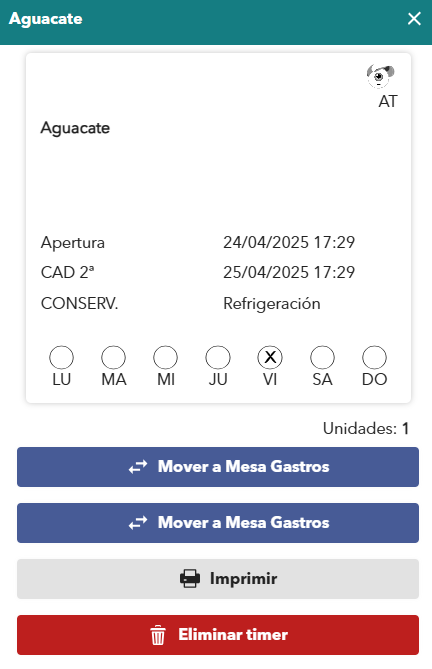This screenshot has width=432, height=669.
Task: Close the Aguacate dialog with the X
Action: pyautogui.click(x=414, y=19)
